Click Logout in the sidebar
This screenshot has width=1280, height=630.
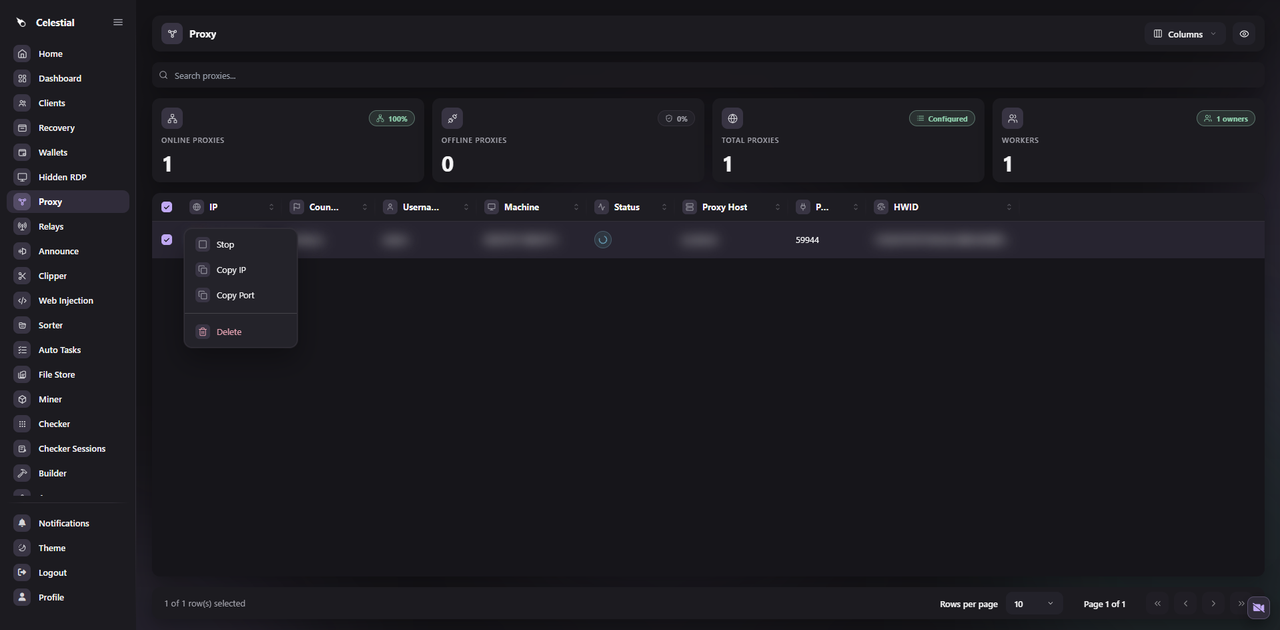click(68, 572)
